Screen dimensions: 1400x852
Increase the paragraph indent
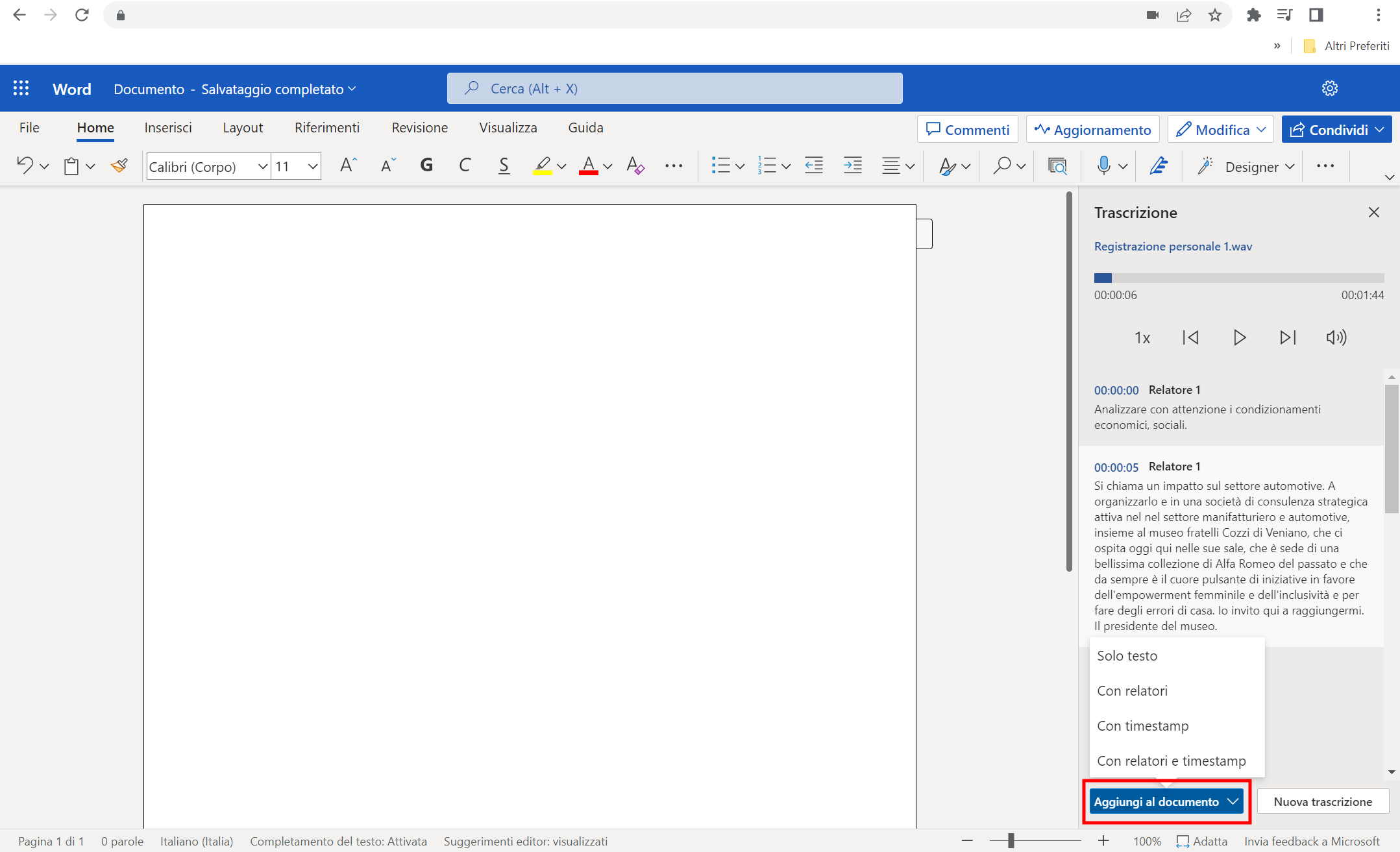(852, 166)
